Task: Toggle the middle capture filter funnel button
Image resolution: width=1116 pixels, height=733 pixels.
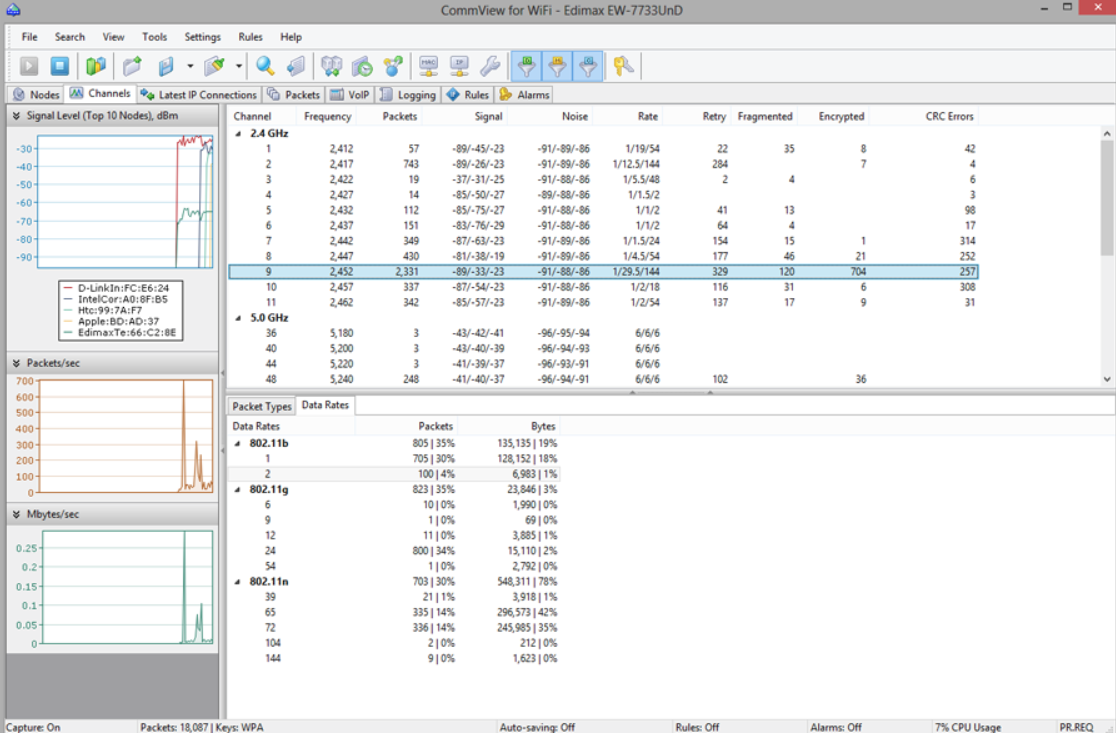Action: click(x=557, y=66)
